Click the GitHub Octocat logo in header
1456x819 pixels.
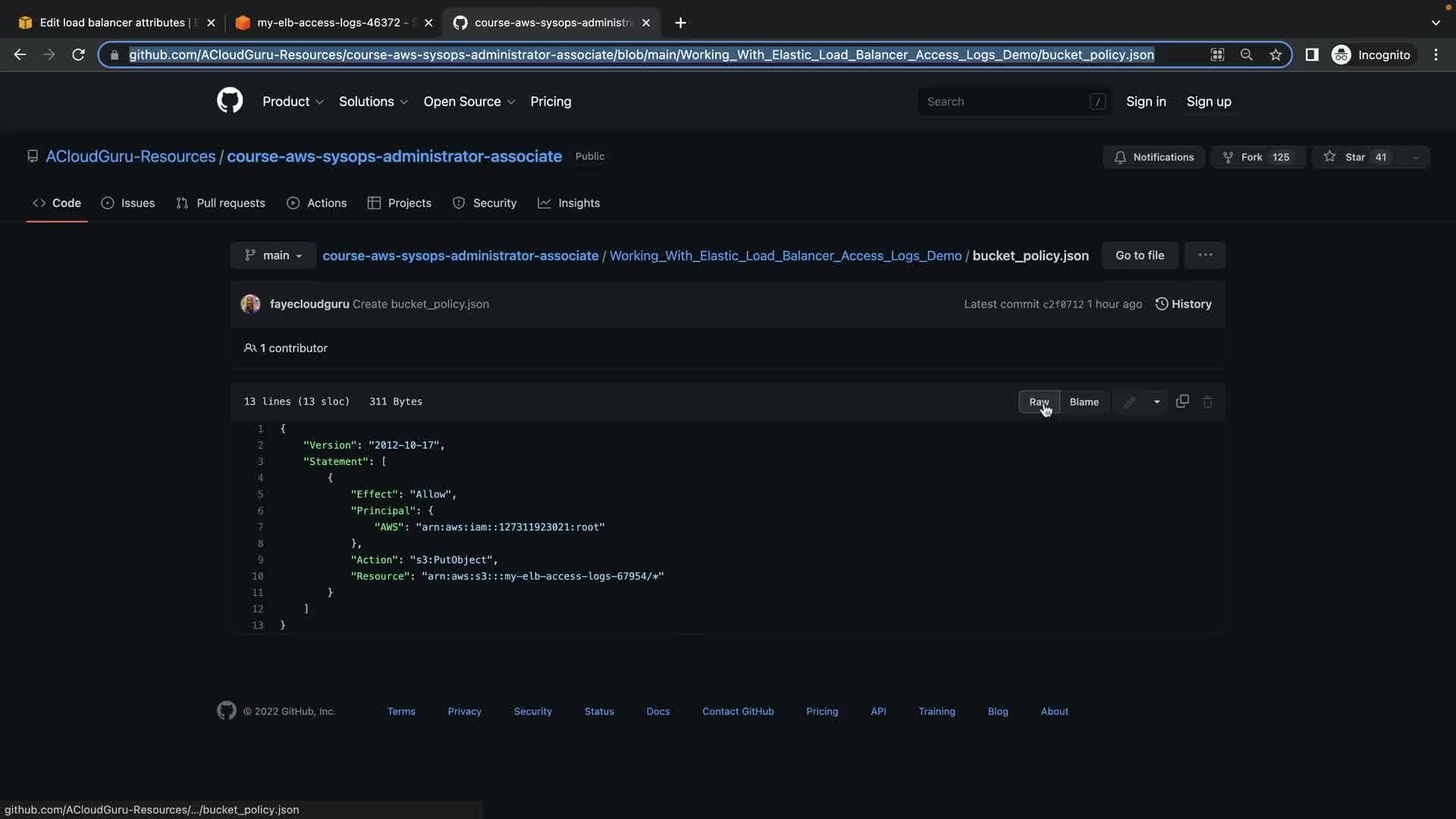[230, 101]
